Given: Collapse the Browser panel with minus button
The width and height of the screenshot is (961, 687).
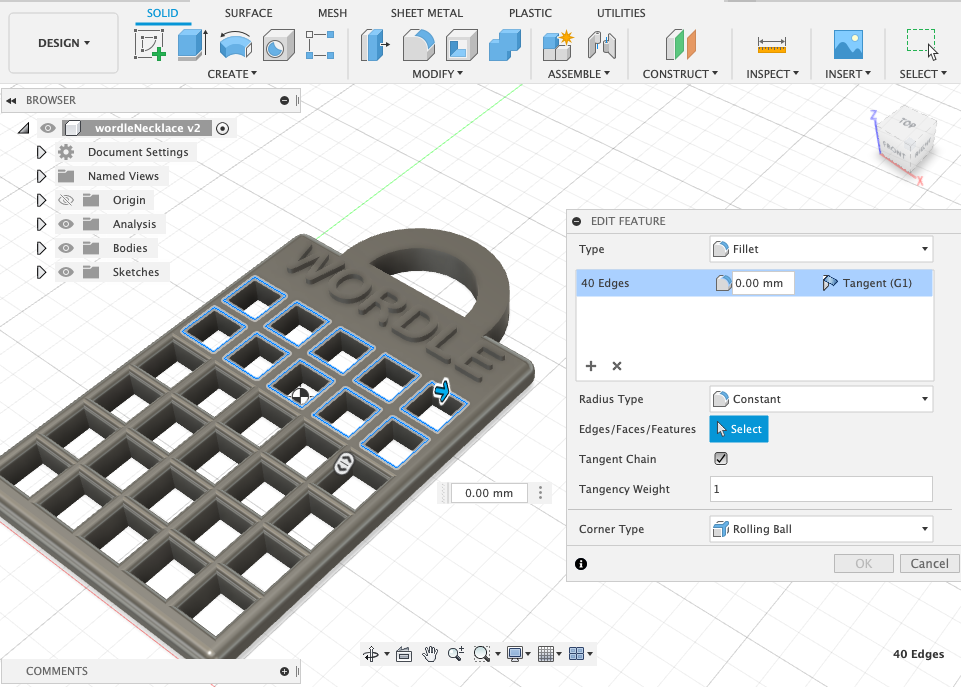Looking at the screenshot, I should (284, 100).
